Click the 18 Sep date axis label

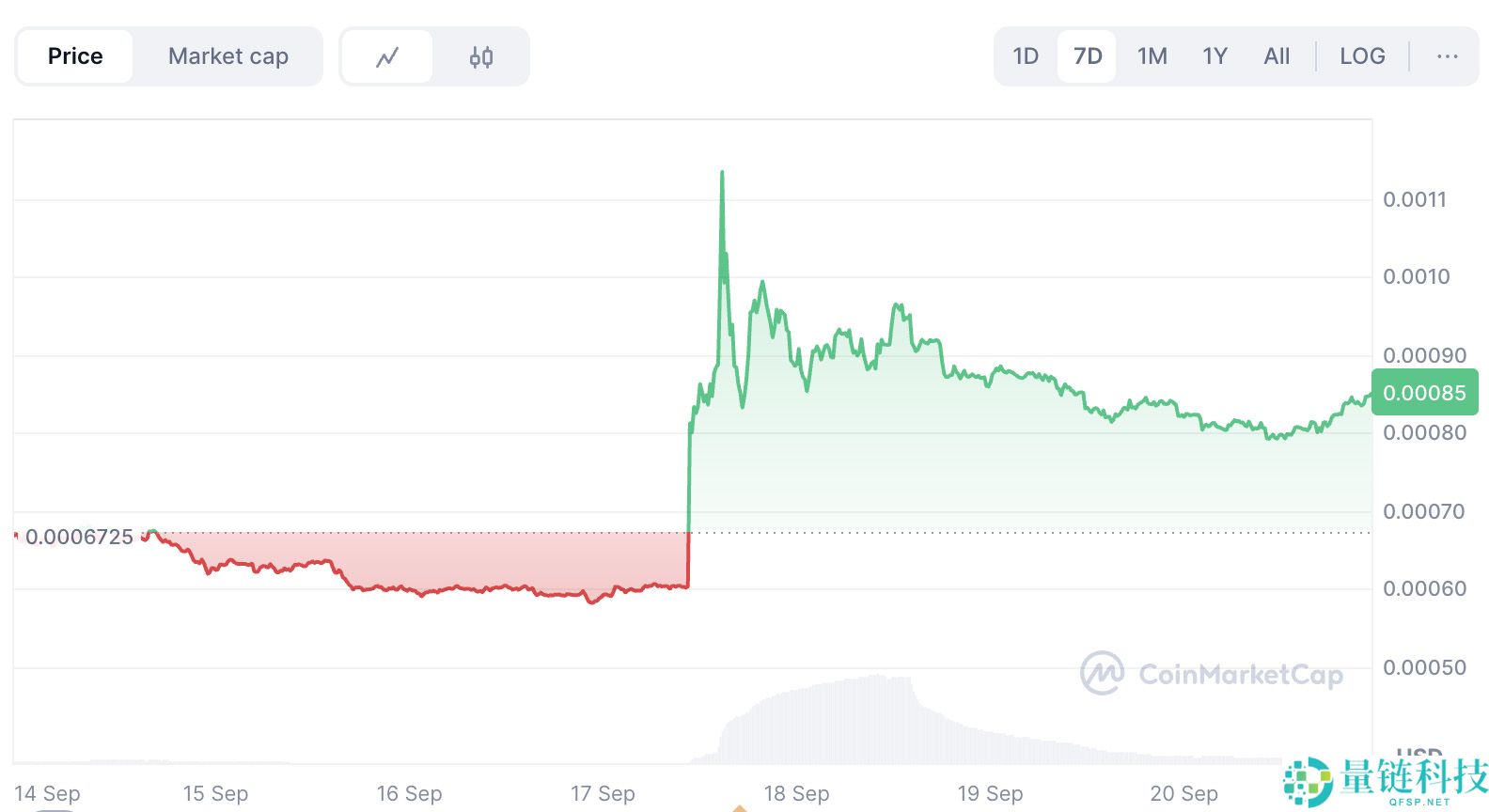[x=796, y=794]
